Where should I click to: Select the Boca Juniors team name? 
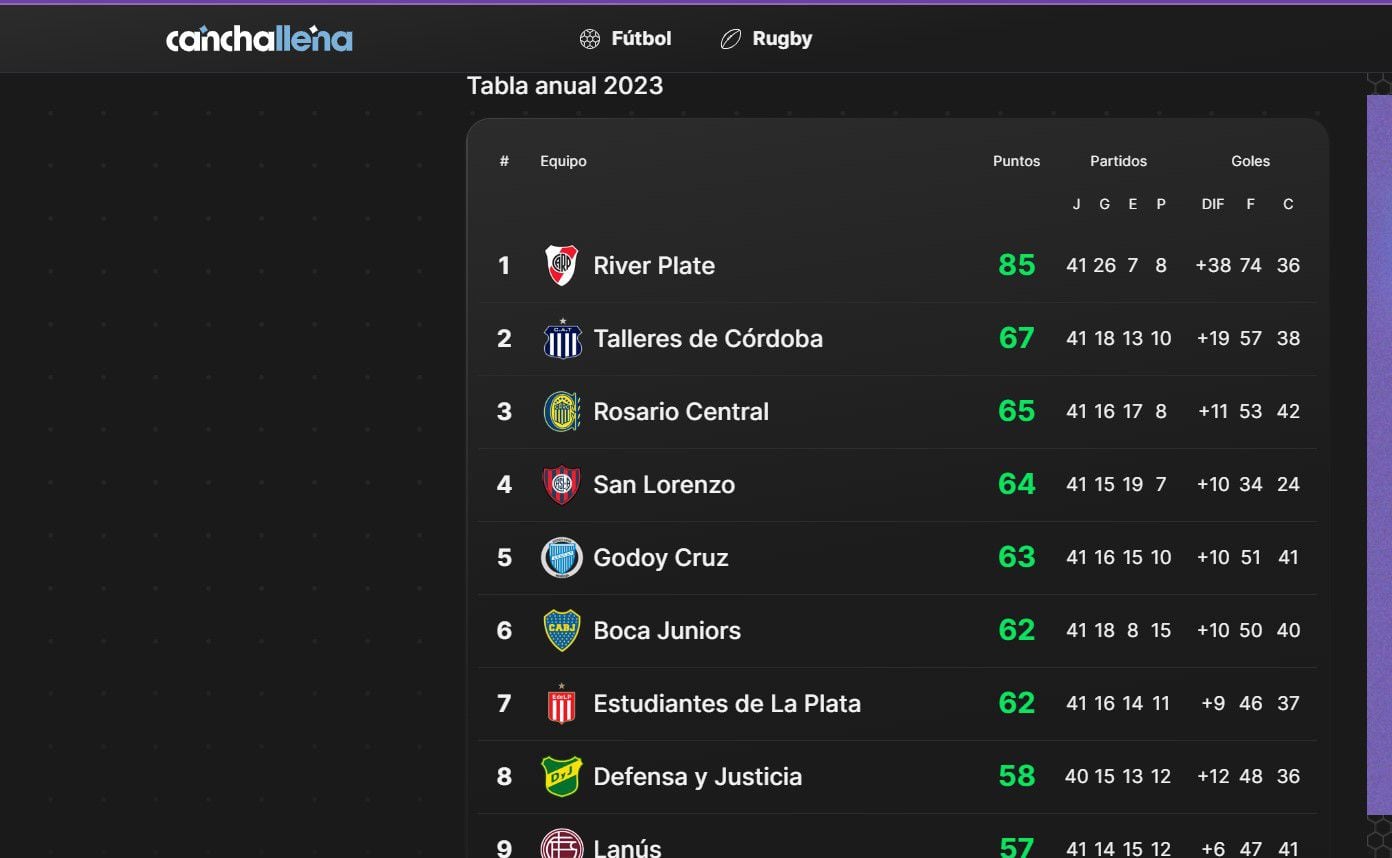(667, 631)
